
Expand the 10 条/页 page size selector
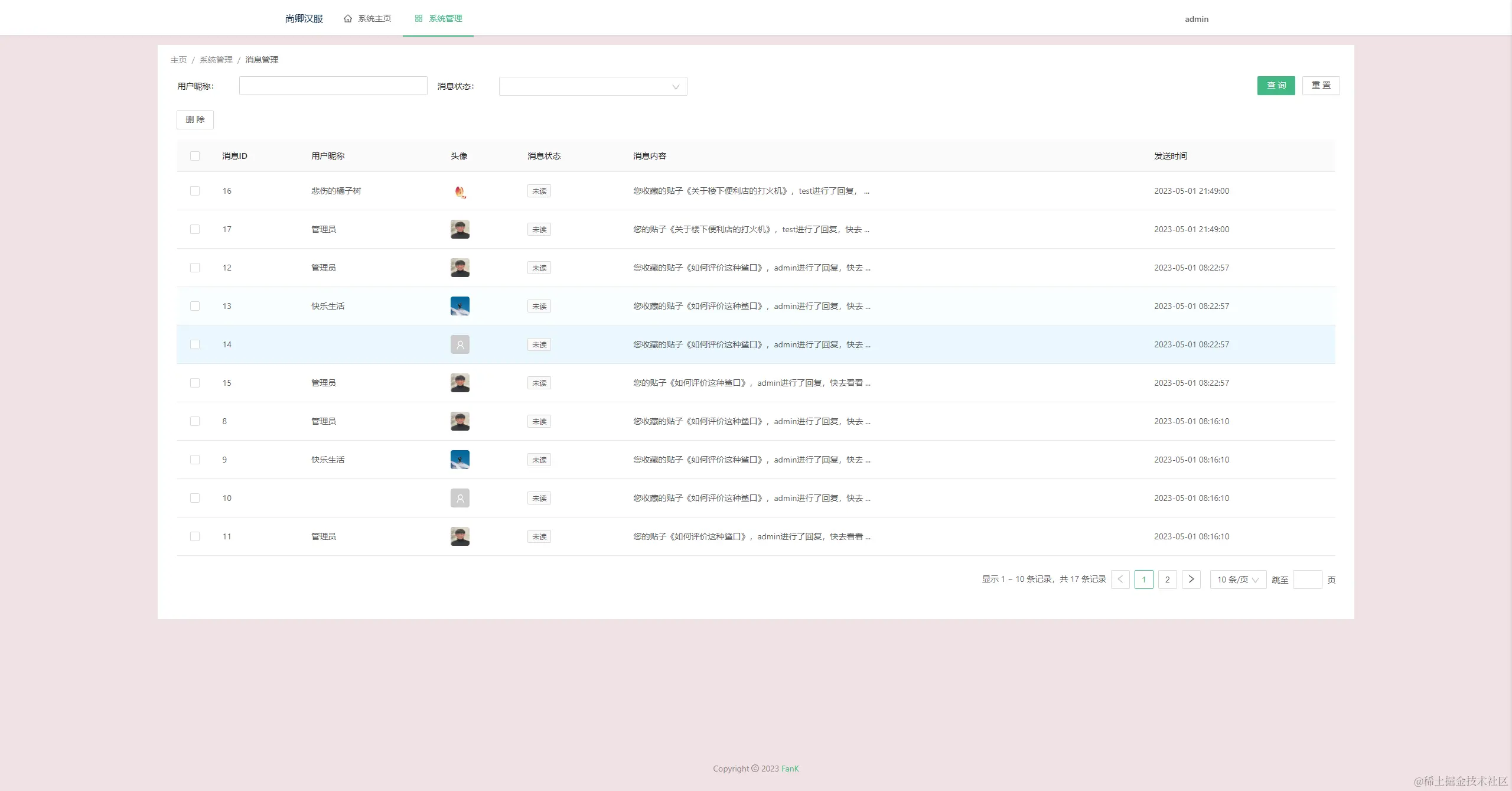1237,580
